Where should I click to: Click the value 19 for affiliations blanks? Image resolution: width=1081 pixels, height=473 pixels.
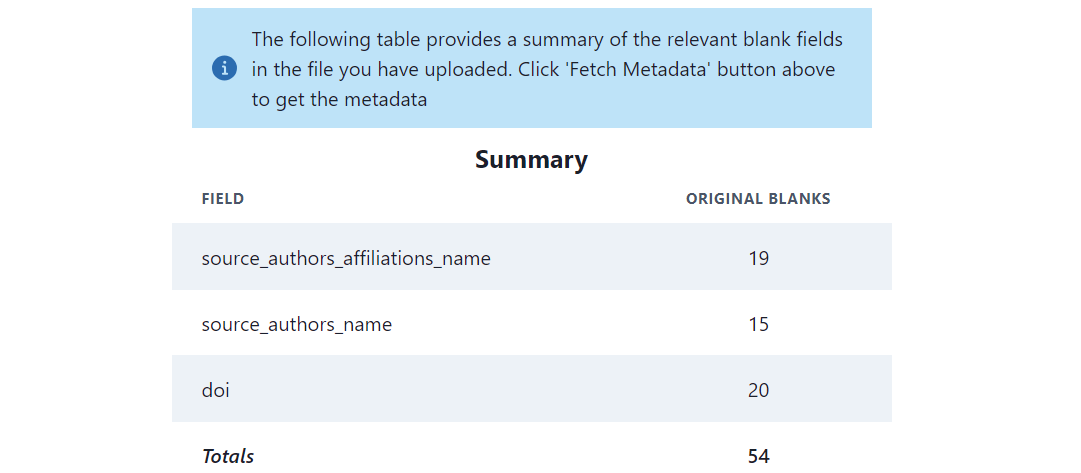pyautogui.click(x=758, y=258)
